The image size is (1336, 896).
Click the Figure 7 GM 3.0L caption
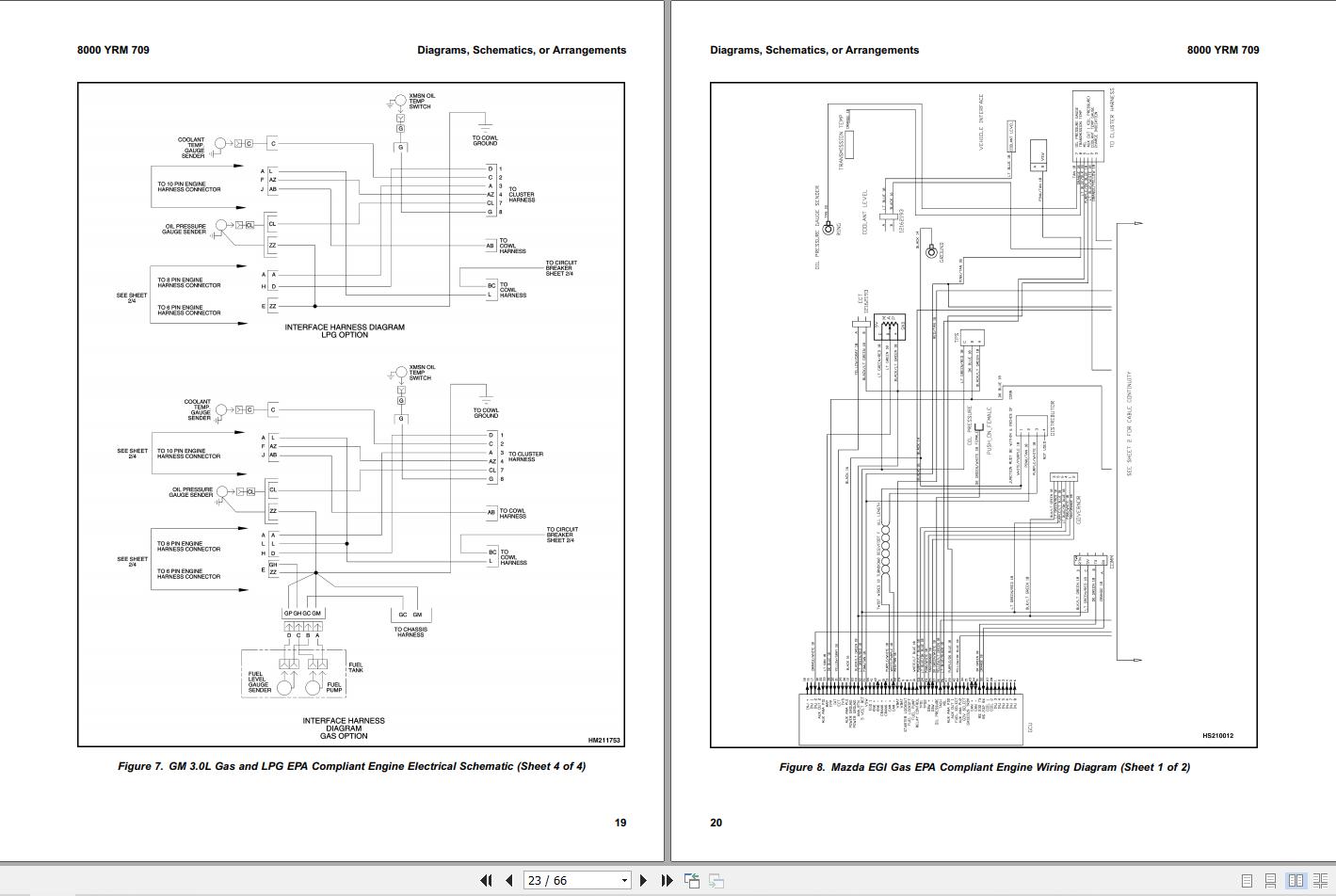click(x=351, y=766)
